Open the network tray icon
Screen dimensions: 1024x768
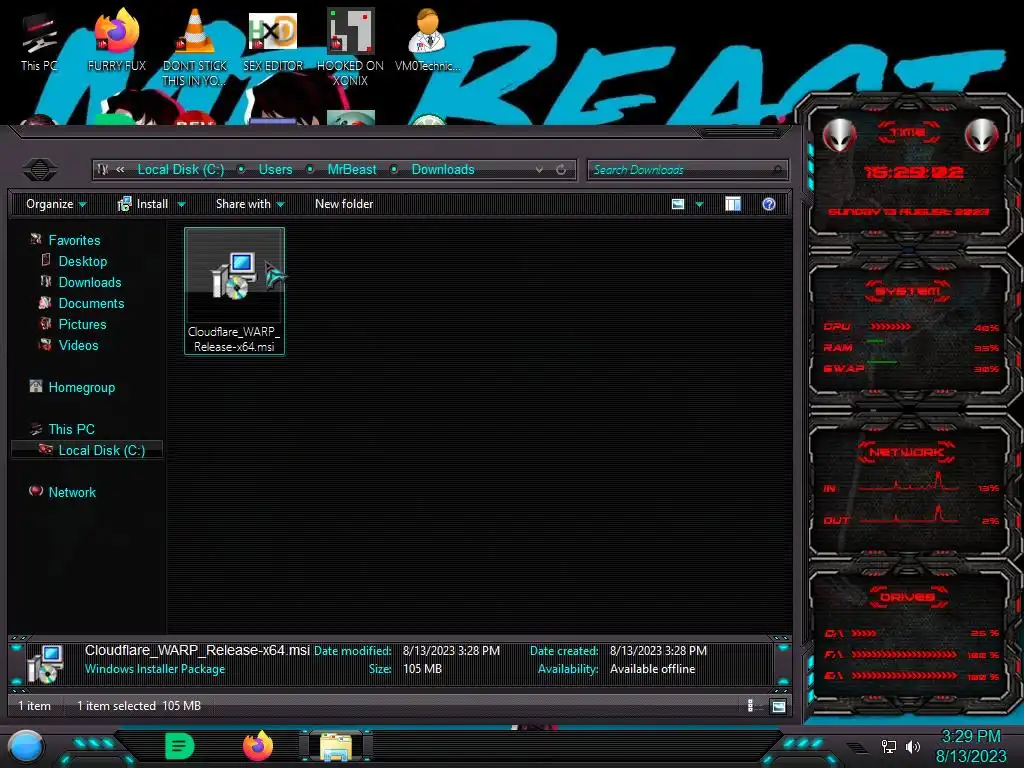[888, 746]
